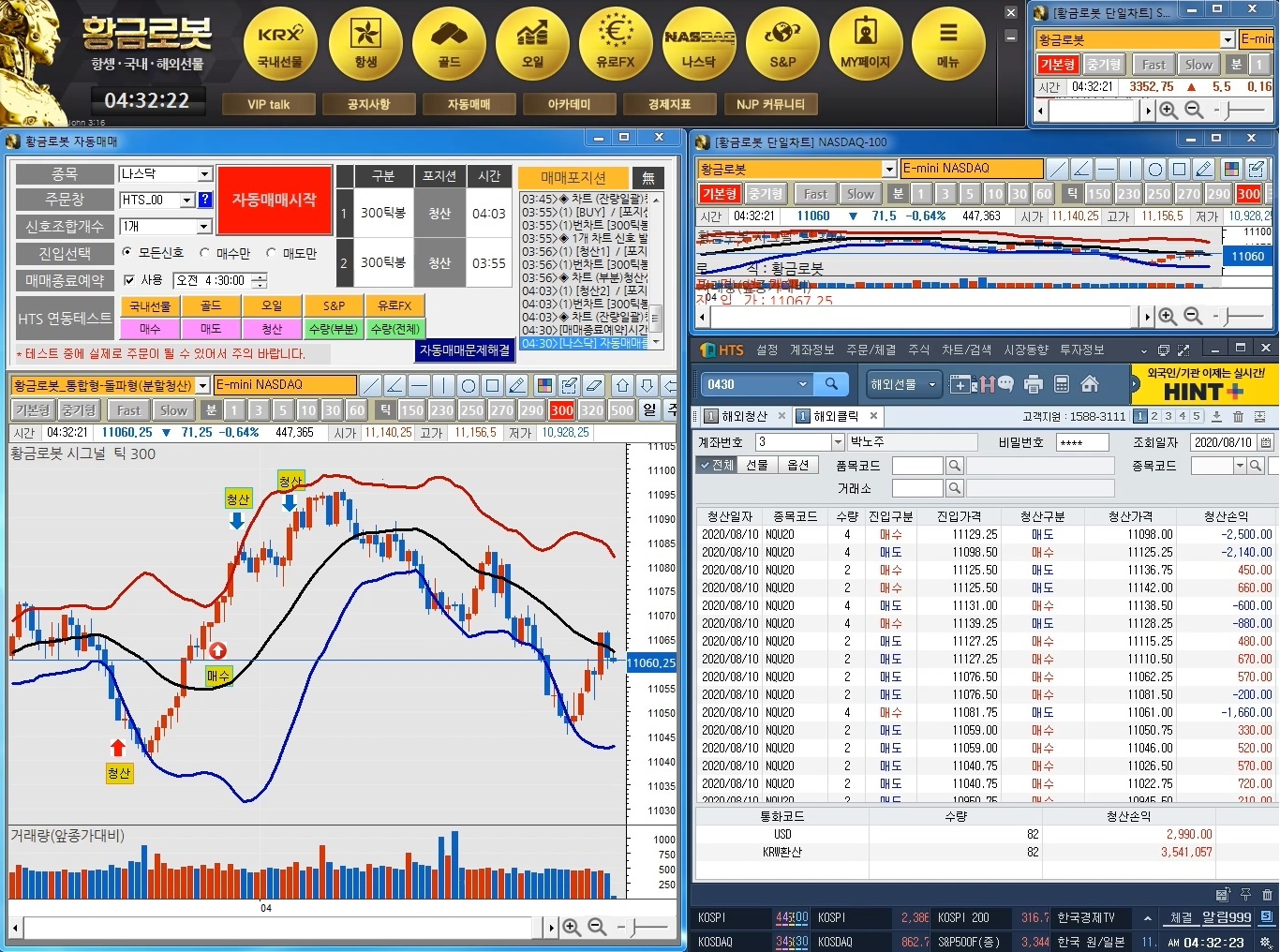Open the KRX 국내선물 gold menu icon

(281, 44)
